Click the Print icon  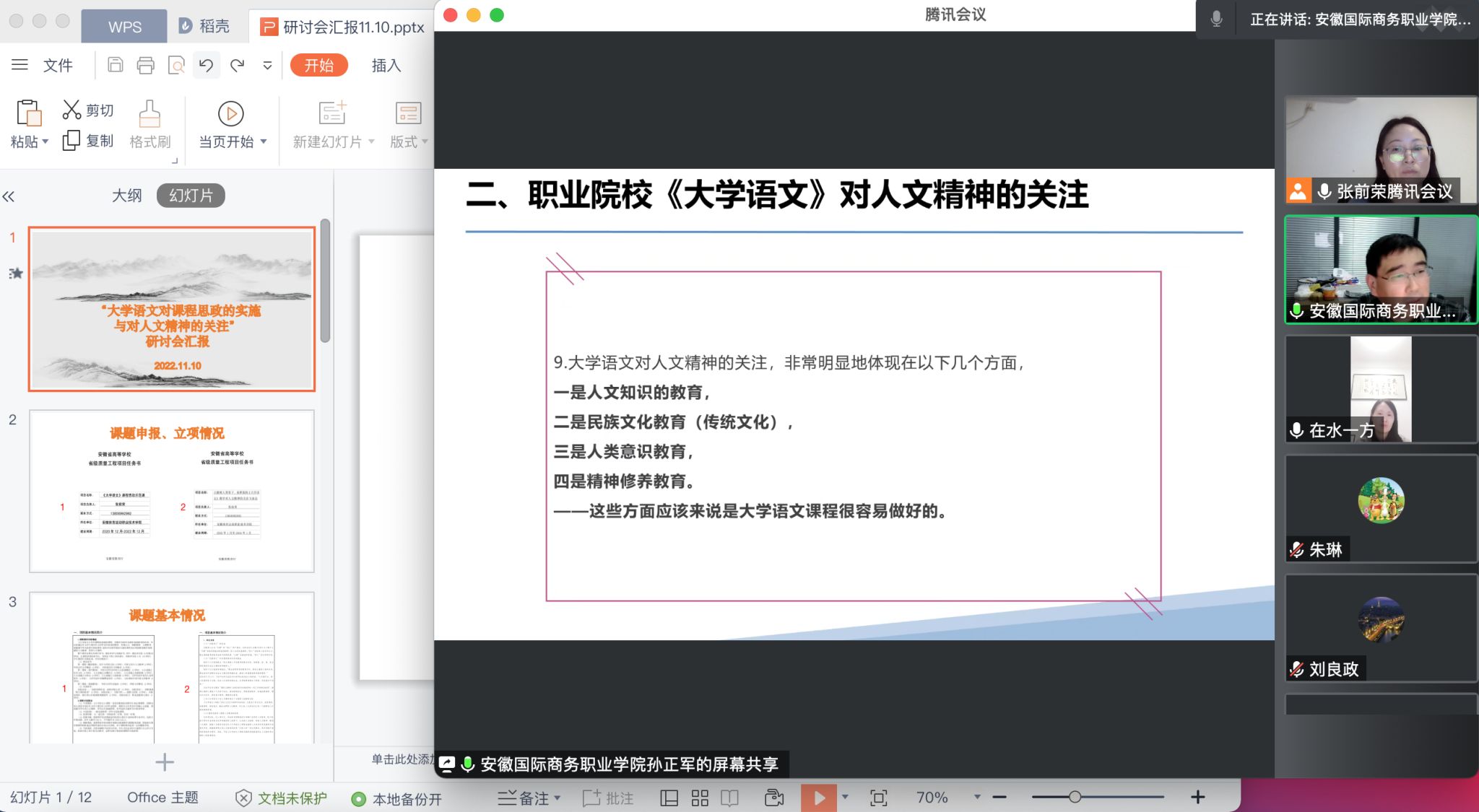pos(145,66)
